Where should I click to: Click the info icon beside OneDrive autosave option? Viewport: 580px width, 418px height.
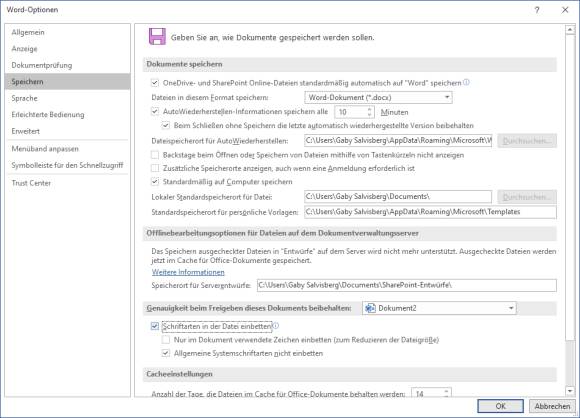(466, 82)
